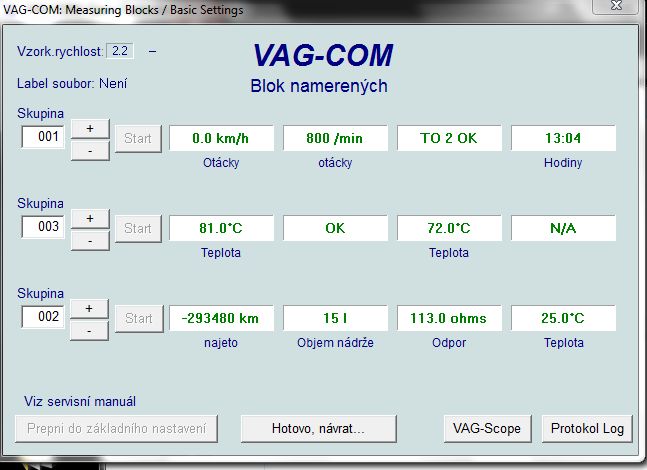Increase group 002 with the plus button
The height and width of the screenshot is (470, 647).
(89, 309)
